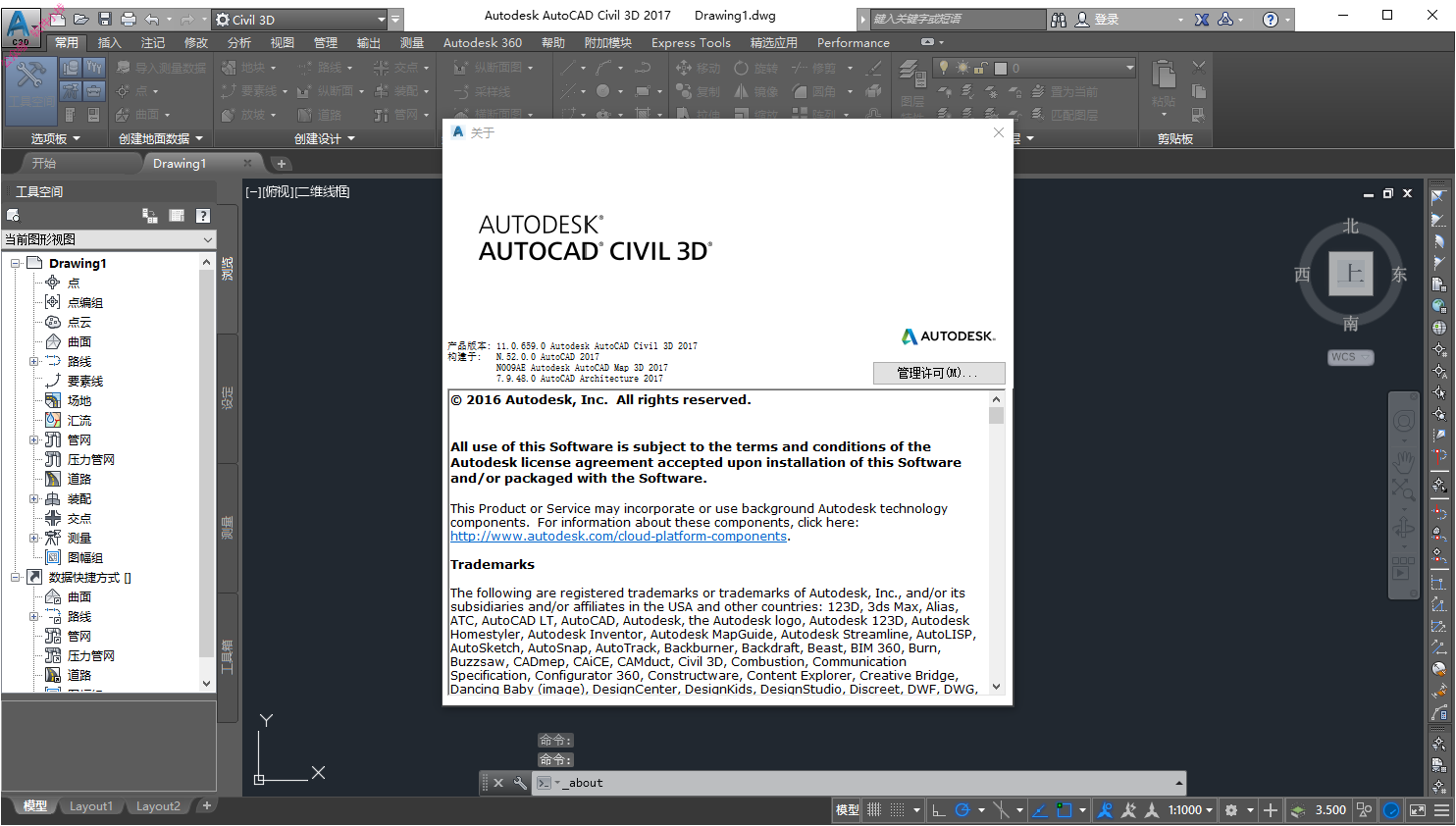Viewport: 1456px width, 826px height.
Task: Close the 关于 dialog
Action: point(999,132)
